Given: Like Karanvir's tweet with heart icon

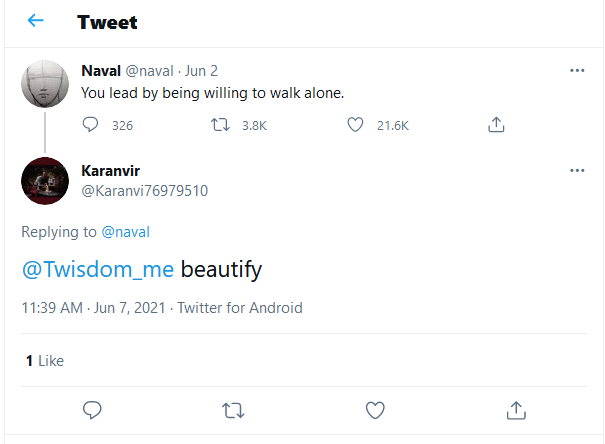Looking at the screenshot, I should point(375,410).
